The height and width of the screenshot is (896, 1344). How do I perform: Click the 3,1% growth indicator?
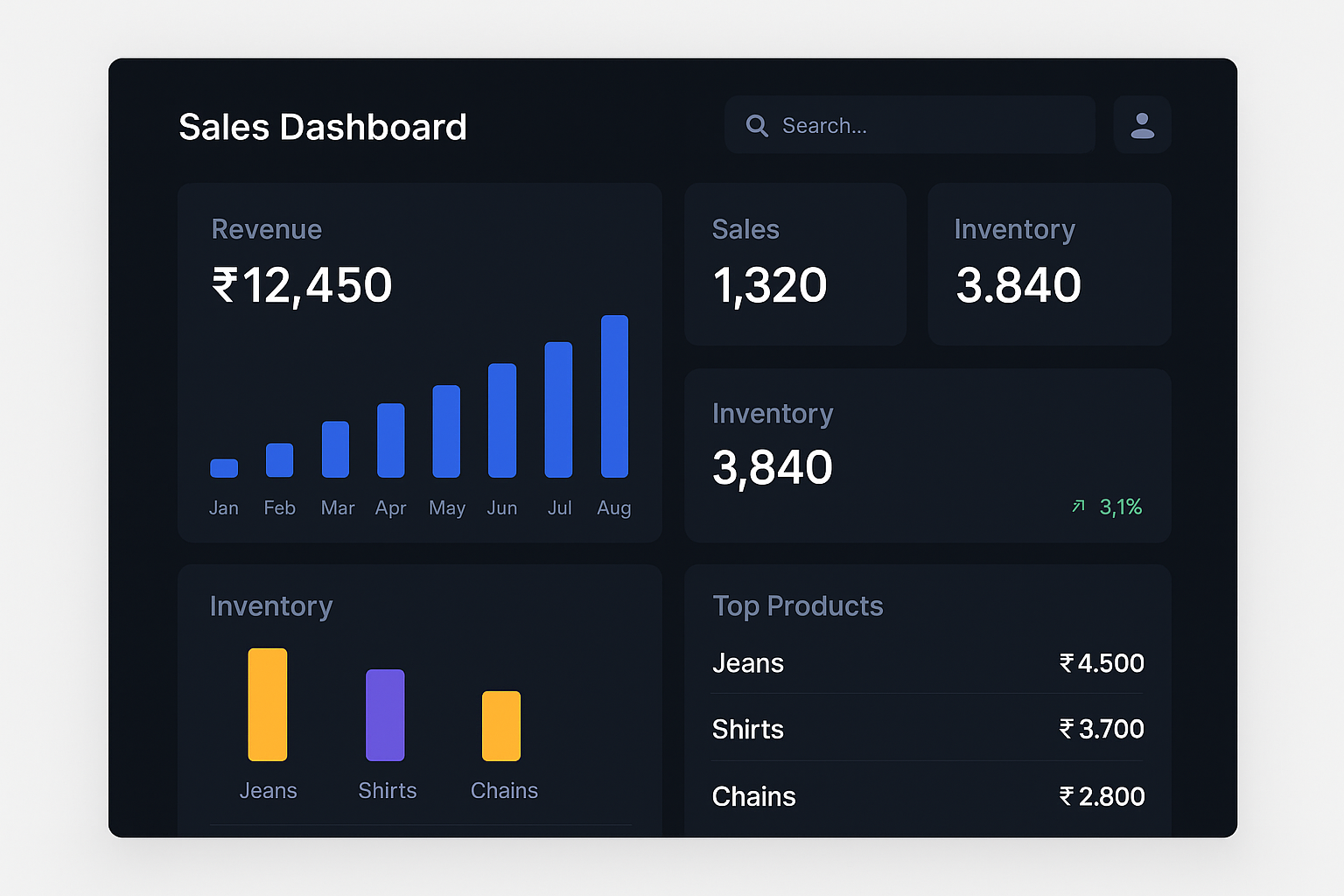(x=1120, y=507)
